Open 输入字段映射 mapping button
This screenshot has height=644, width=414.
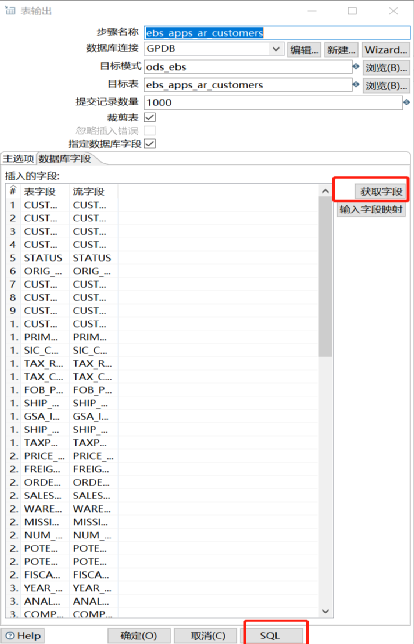pos(371,209)
